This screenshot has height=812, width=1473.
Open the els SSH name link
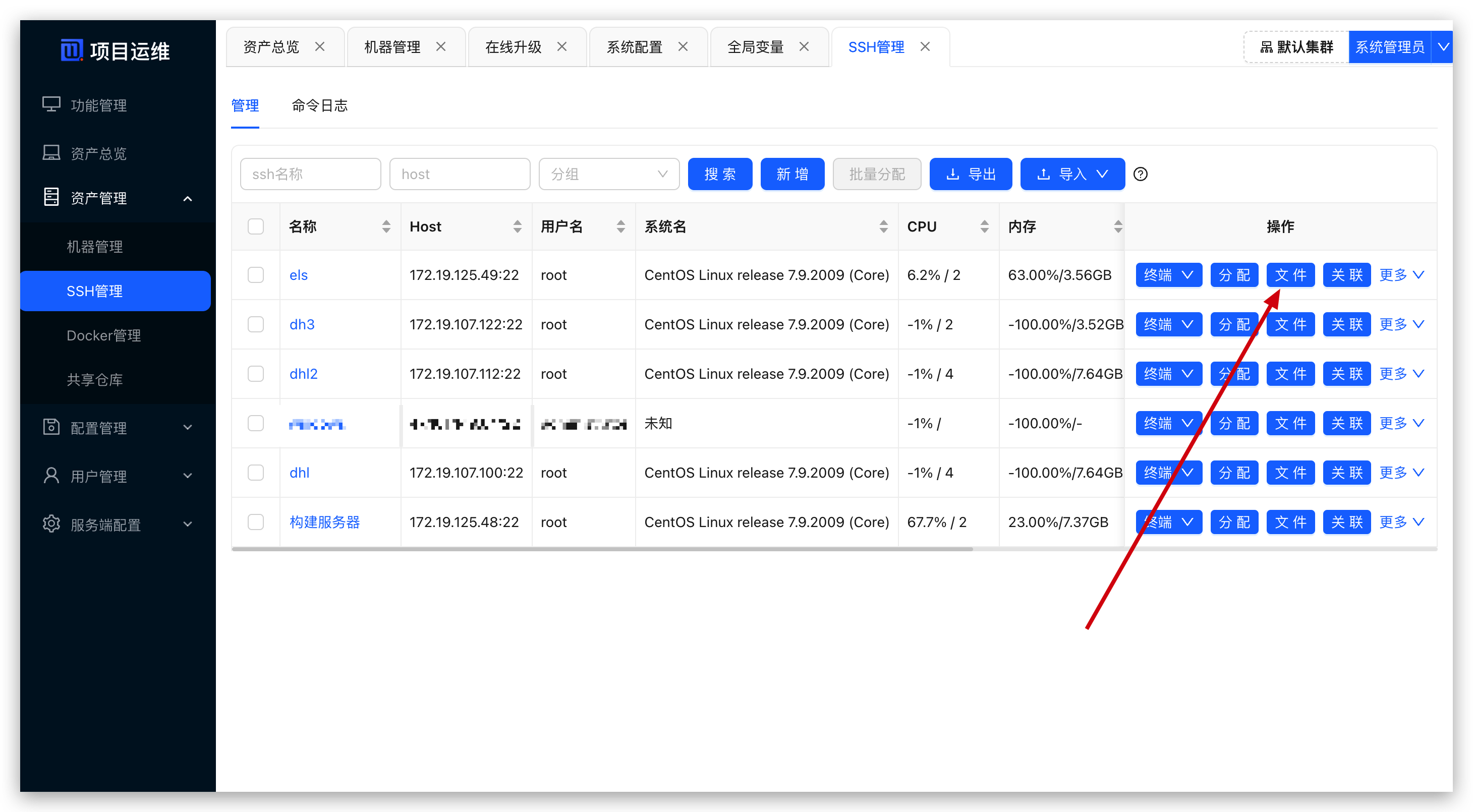click(299, 275)
